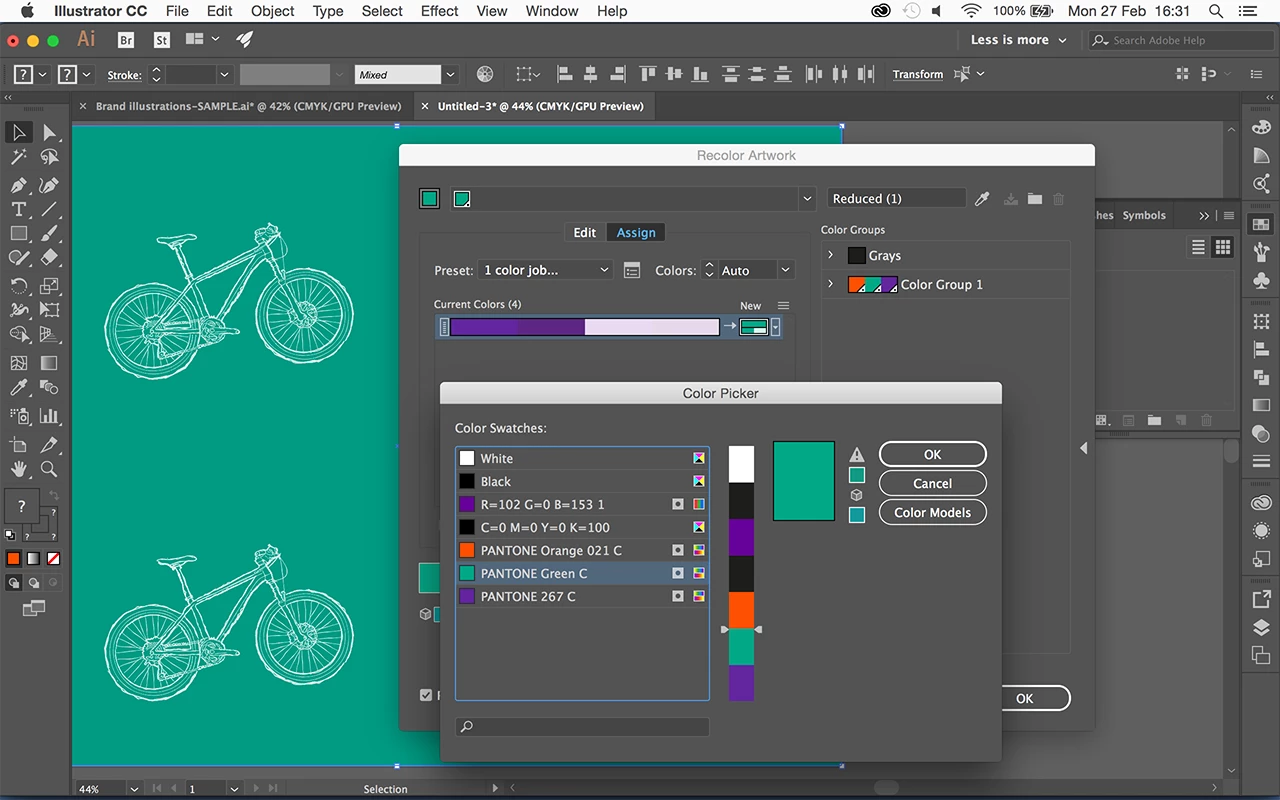1280x800 pixels.
Task: Open color reduction options icon next to Preset
Action: (631, 270)
